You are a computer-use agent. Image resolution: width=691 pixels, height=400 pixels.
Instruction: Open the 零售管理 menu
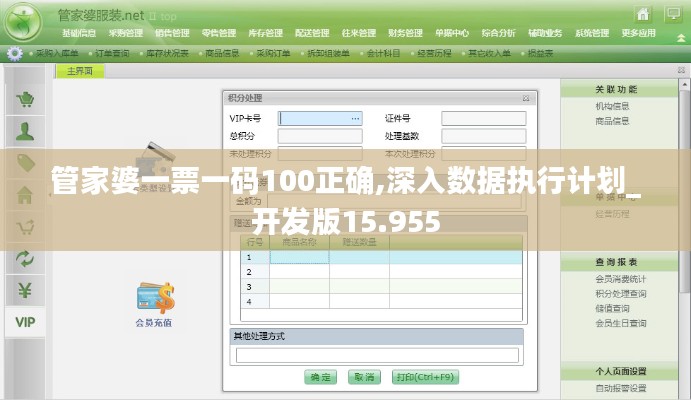click(219, 33)
